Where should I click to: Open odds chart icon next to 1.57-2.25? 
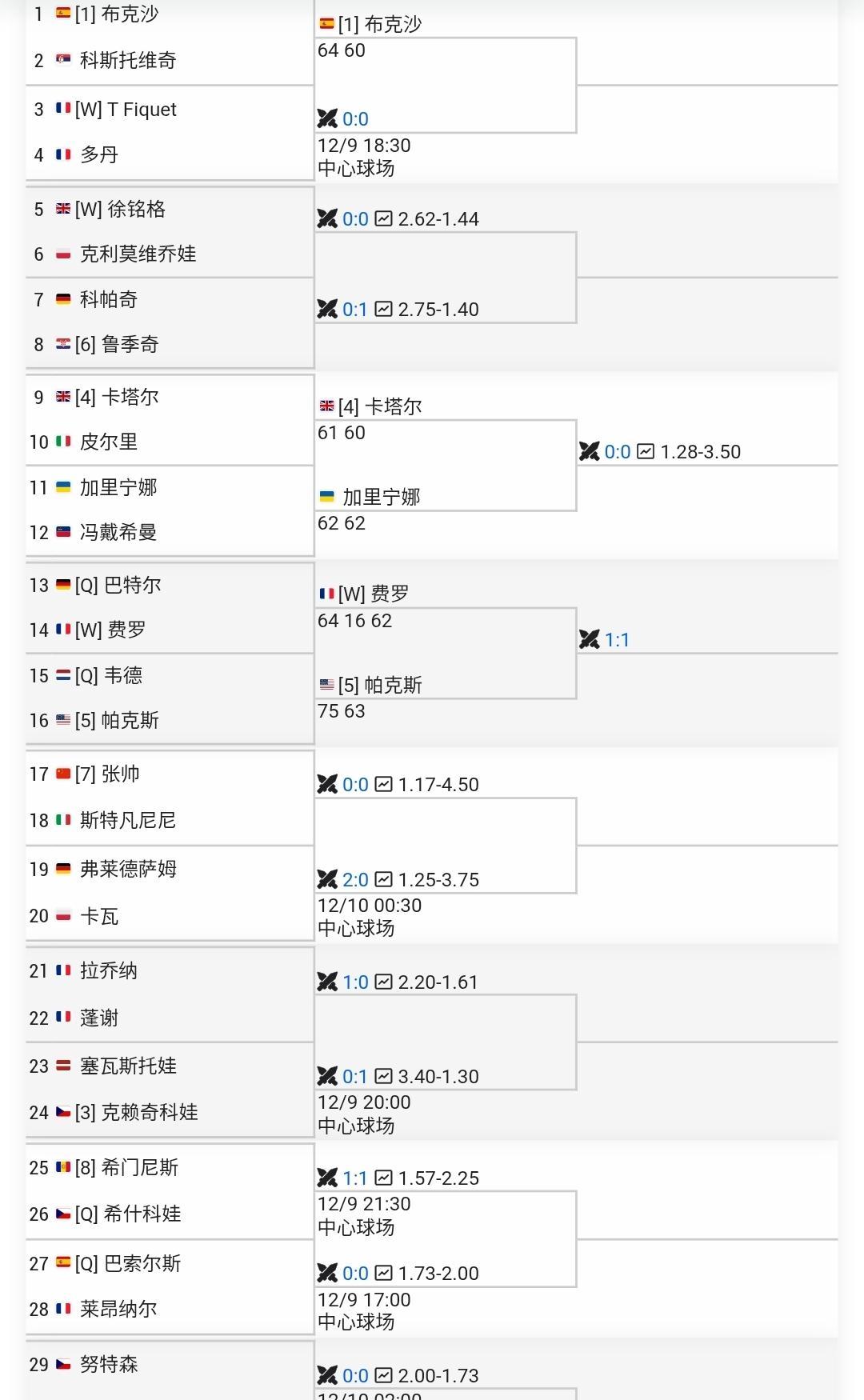tap(384, 1178)
